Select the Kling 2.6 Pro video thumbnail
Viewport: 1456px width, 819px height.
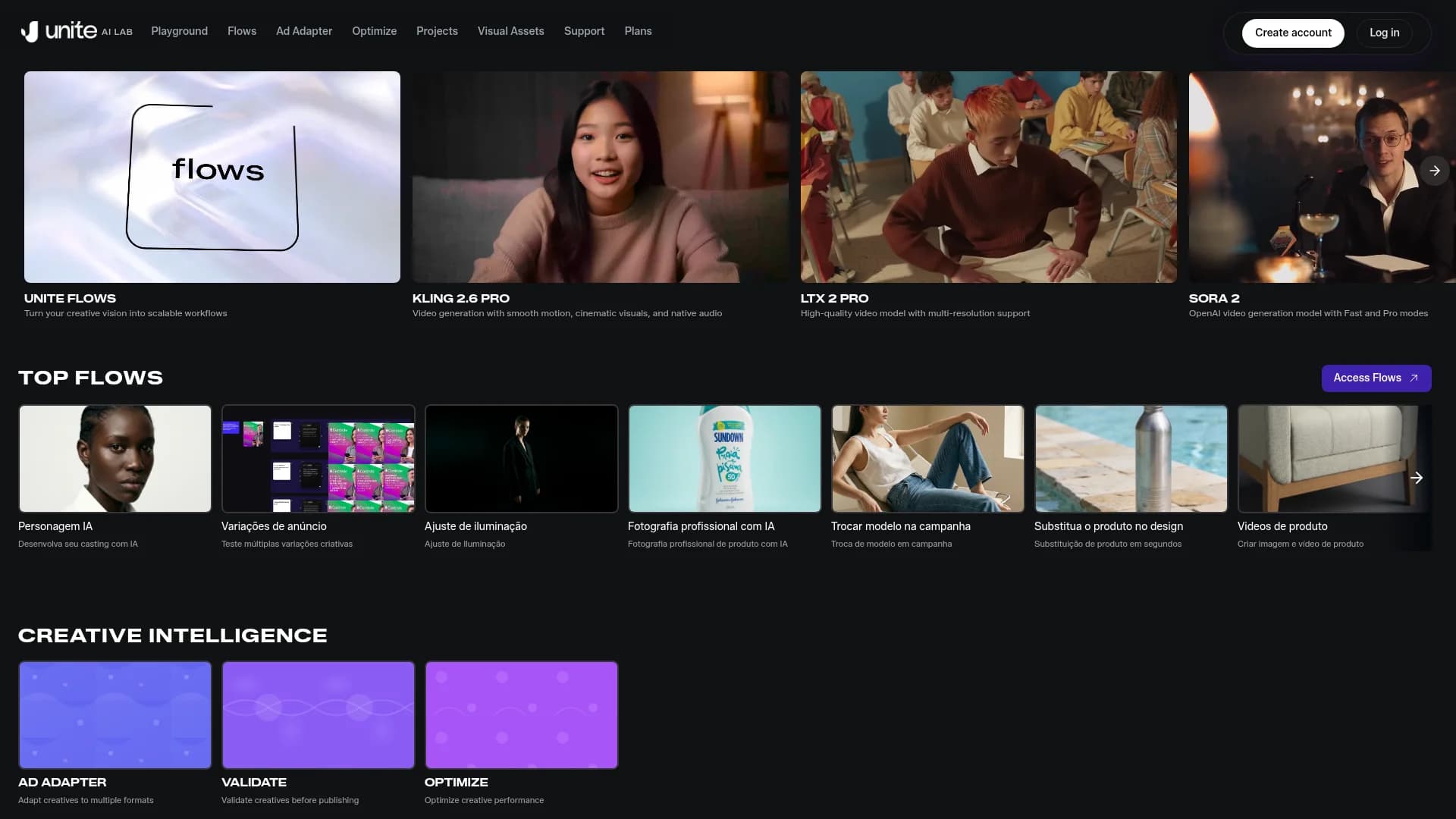[x=600, y=177]
